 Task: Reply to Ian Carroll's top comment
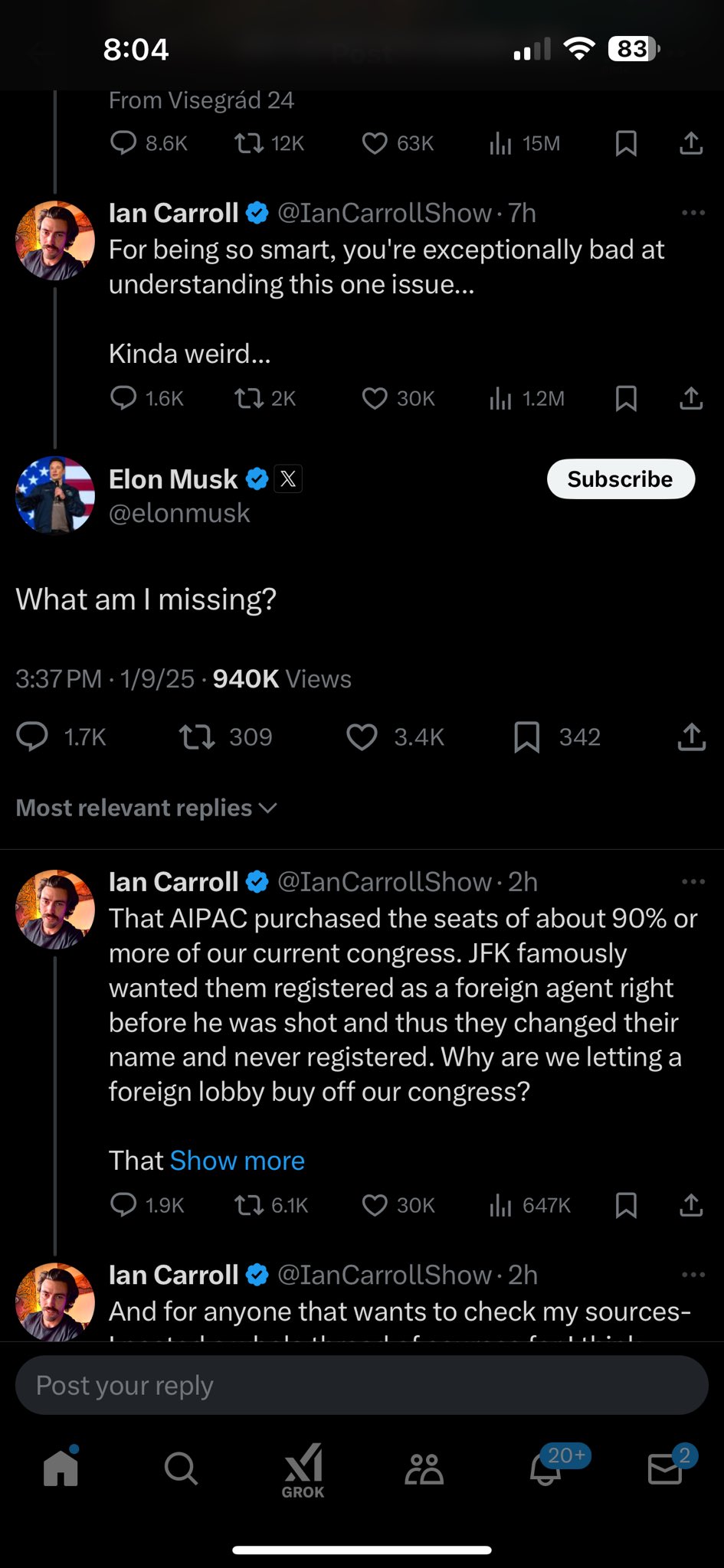click(x=125, y=1204)
